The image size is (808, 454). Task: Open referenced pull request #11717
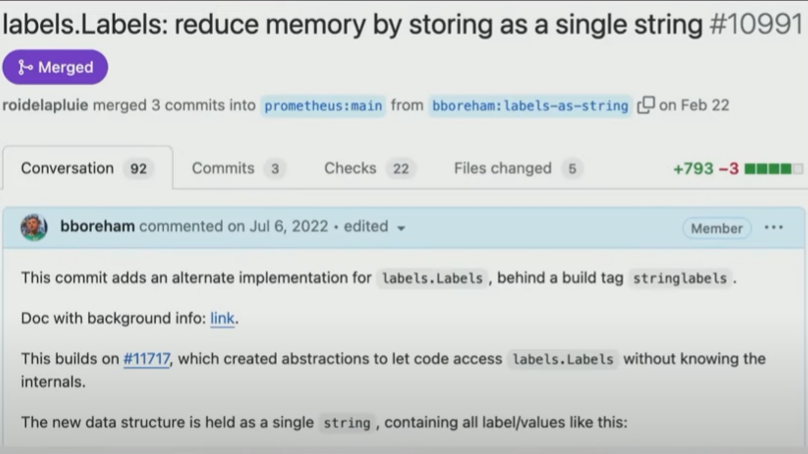click(x=147, y=359)
